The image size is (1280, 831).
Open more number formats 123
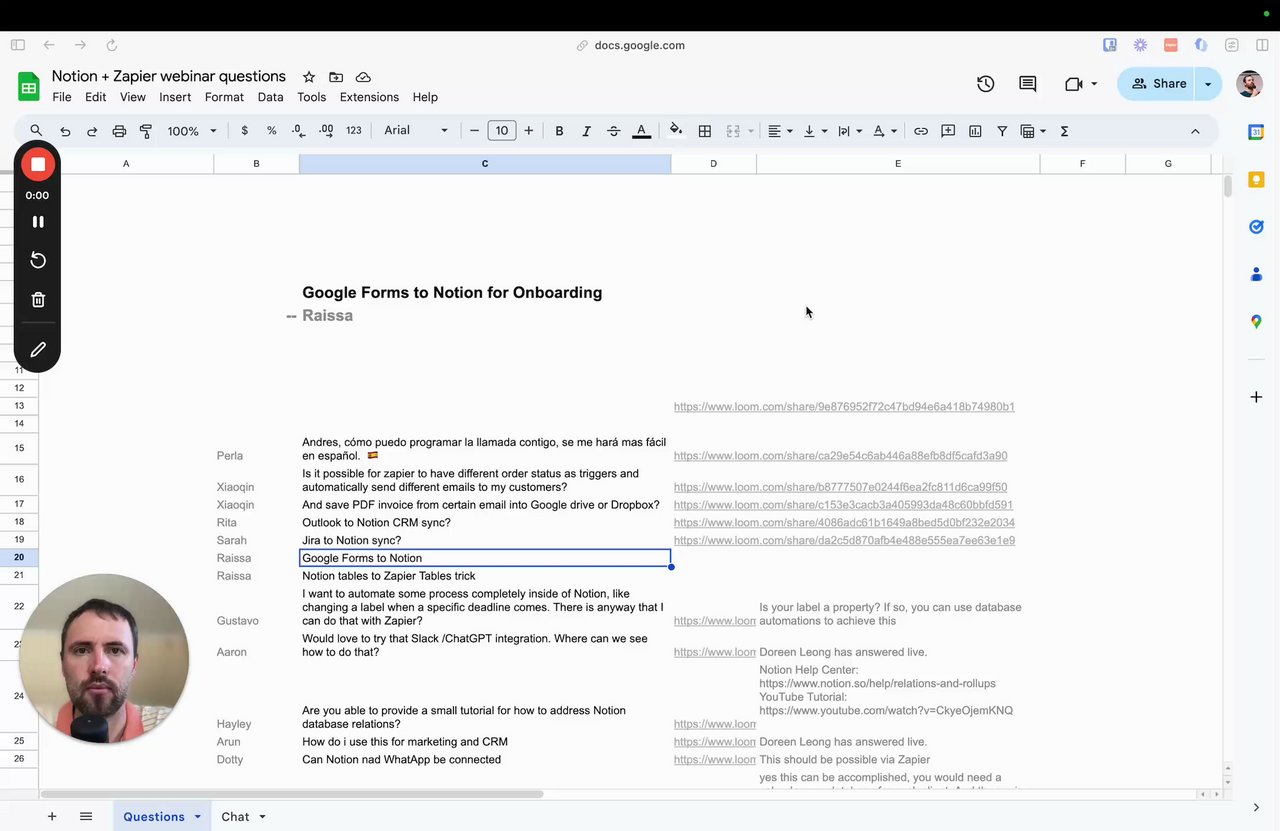354,131
